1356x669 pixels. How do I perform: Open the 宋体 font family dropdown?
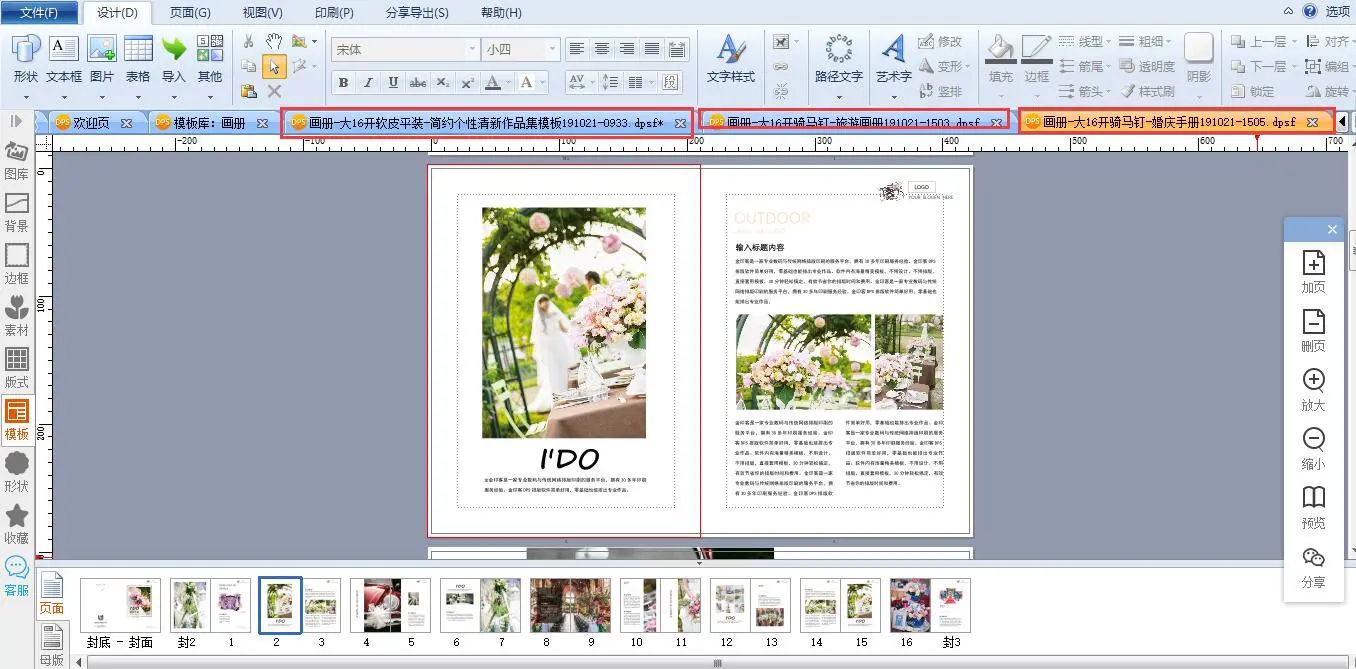point(472,49)
